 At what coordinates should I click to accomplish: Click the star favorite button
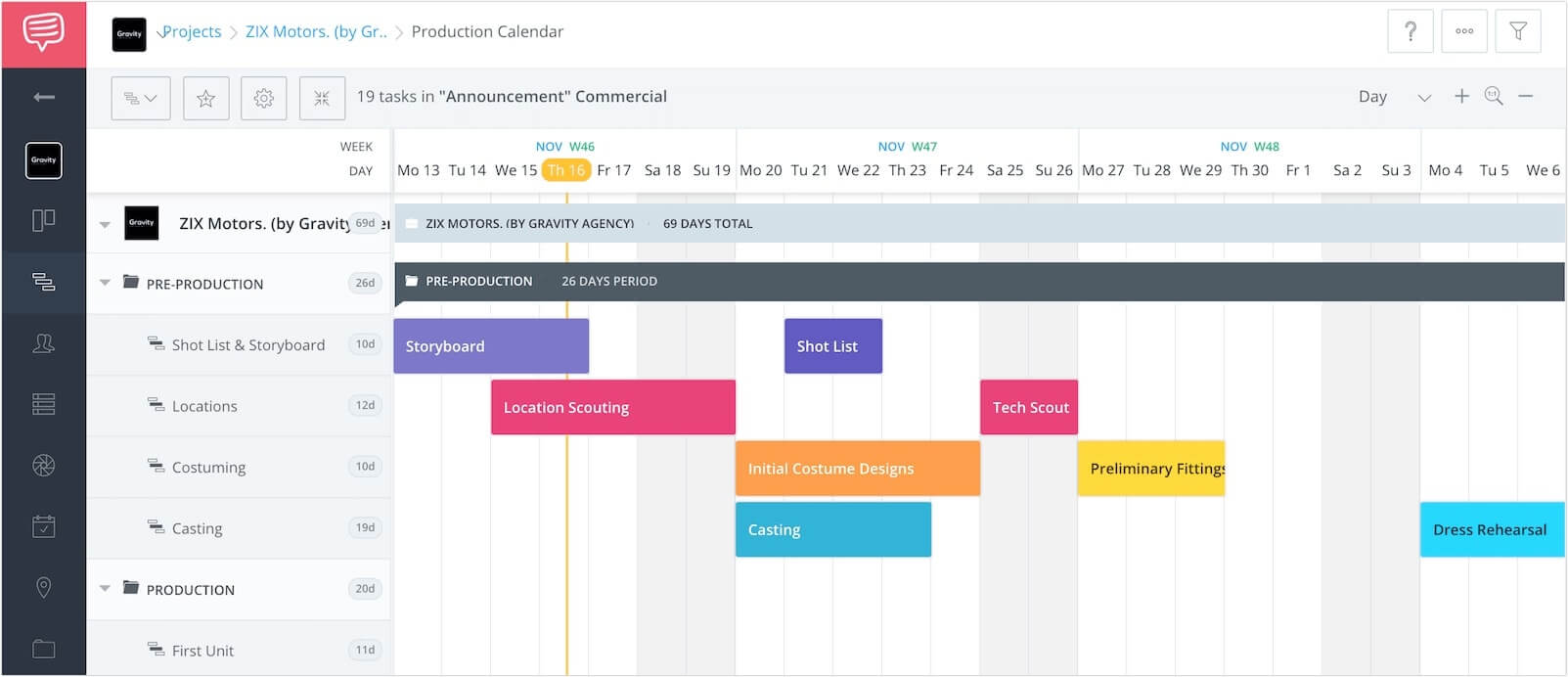(x=205, y=98)
